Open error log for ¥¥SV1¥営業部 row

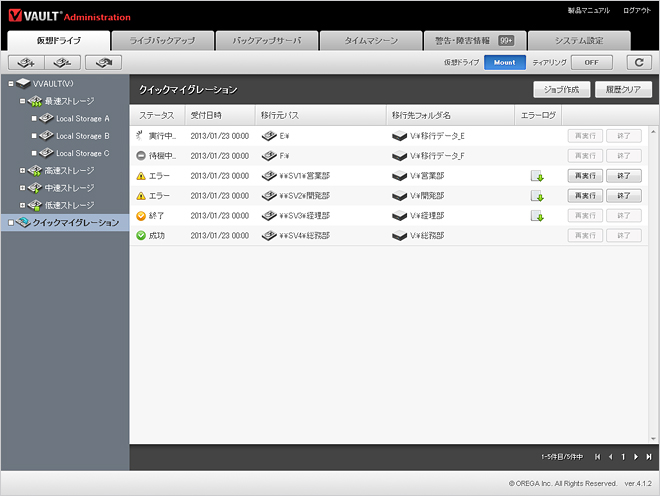tap(537, 176)
